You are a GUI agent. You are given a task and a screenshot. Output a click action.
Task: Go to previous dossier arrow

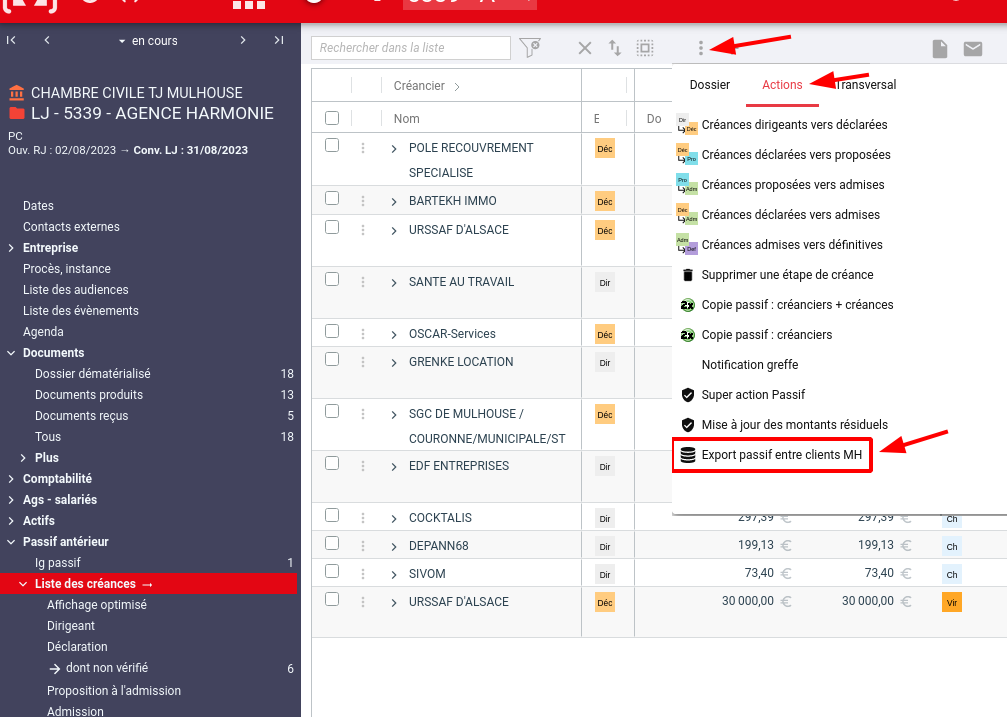47,40
